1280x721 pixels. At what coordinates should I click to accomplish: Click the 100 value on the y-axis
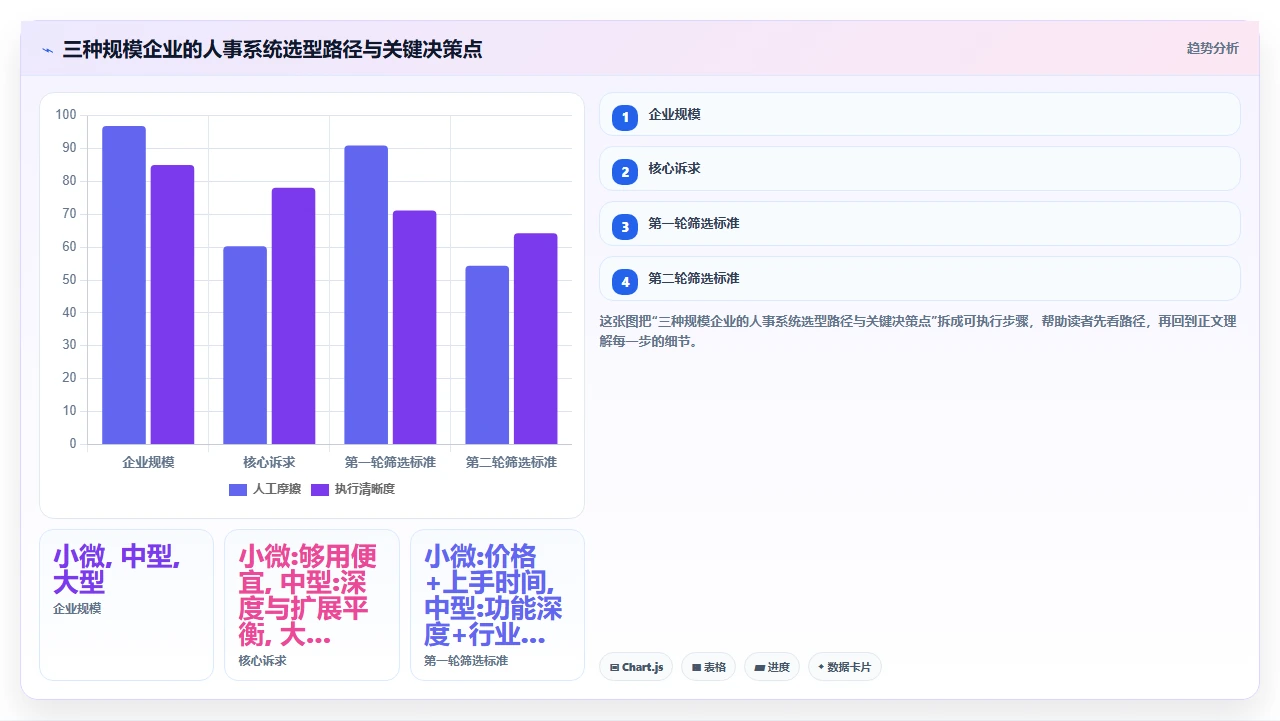66,115
